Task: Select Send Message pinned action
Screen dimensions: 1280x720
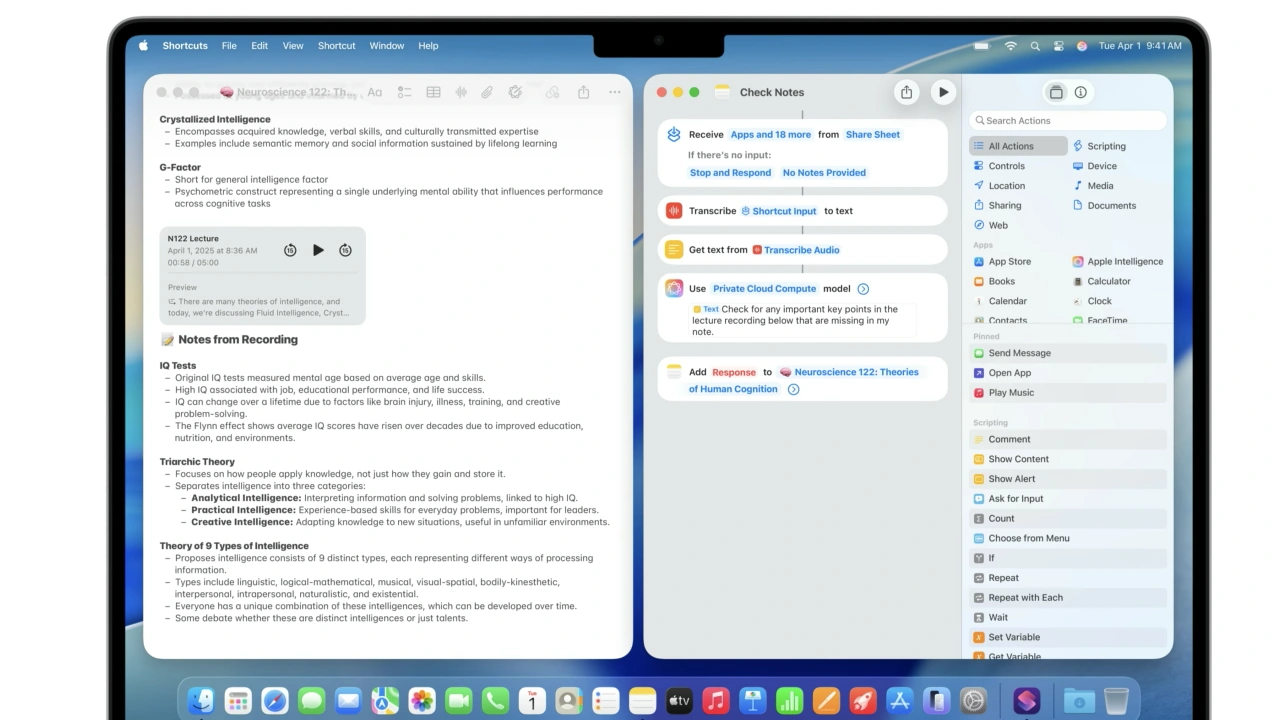Action: click(1019, 353)
